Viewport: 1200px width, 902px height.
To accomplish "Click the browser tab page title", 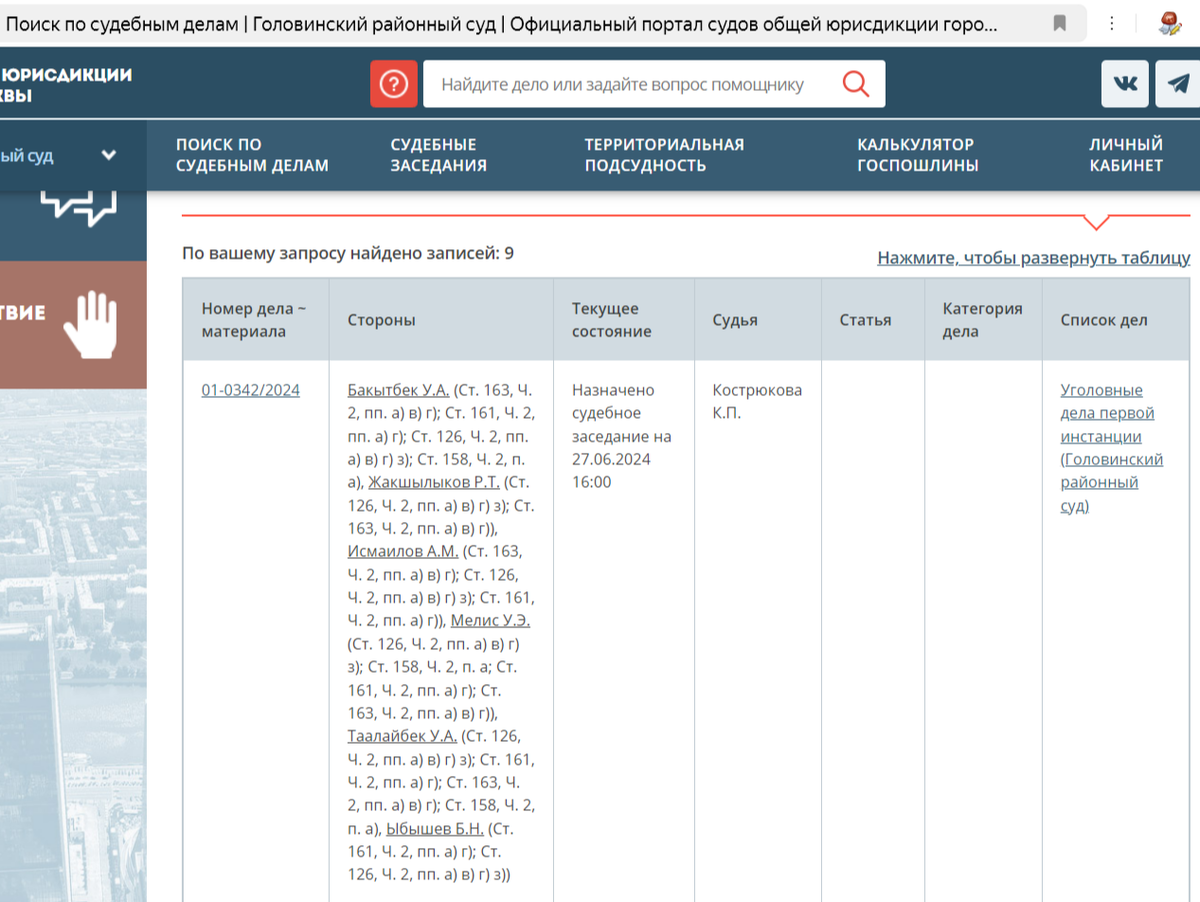I will coord(501,23).
